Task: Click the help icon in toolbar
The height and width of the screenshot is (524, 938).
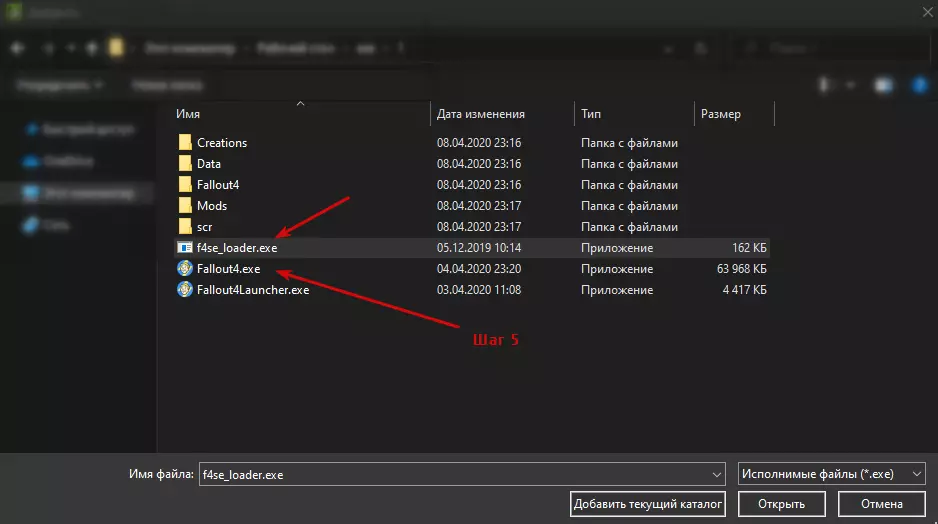Action: (x=920, y=86)
